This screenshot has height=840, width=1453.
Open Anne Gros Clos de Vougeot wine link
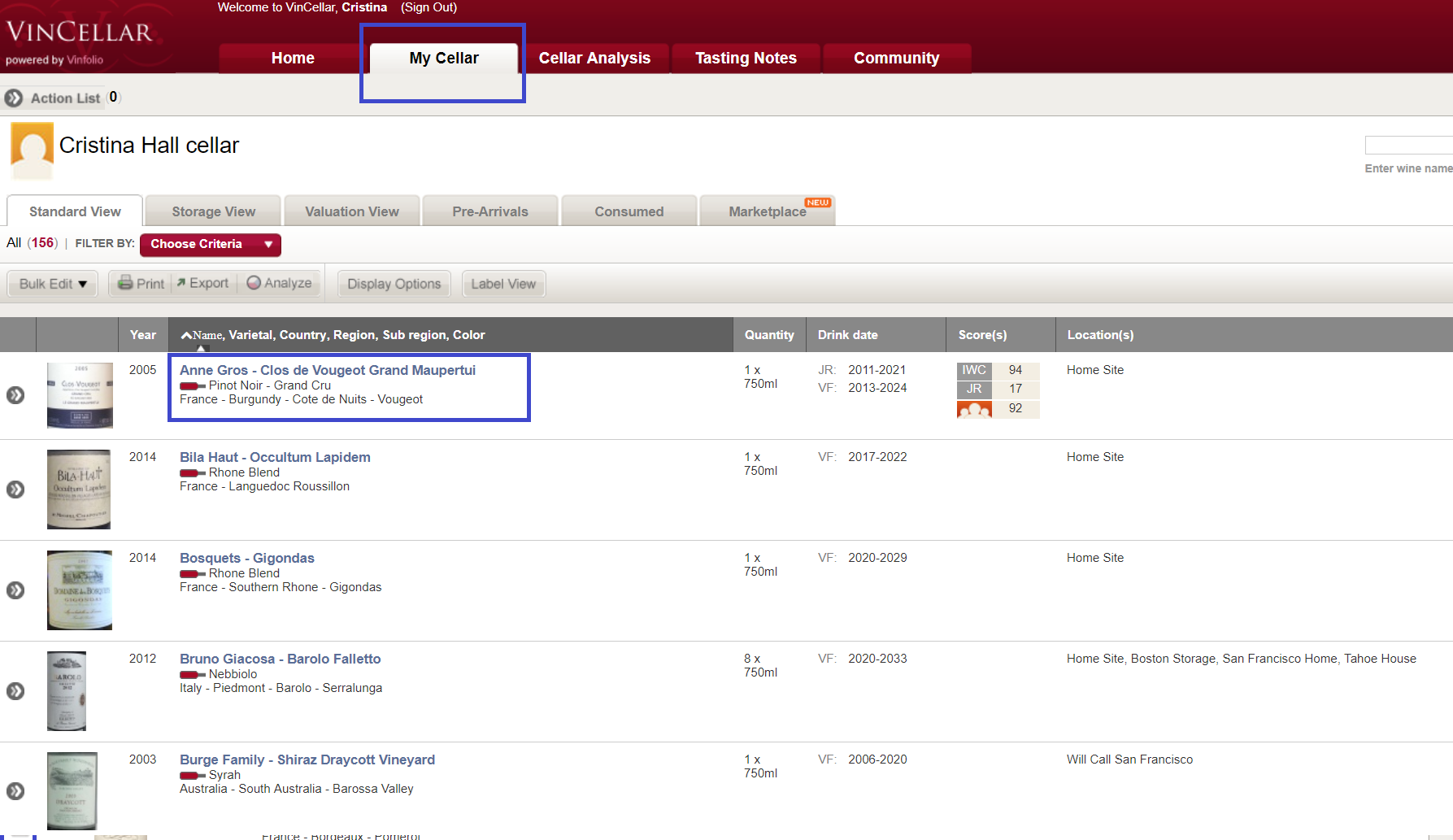[x=328, y=370]
